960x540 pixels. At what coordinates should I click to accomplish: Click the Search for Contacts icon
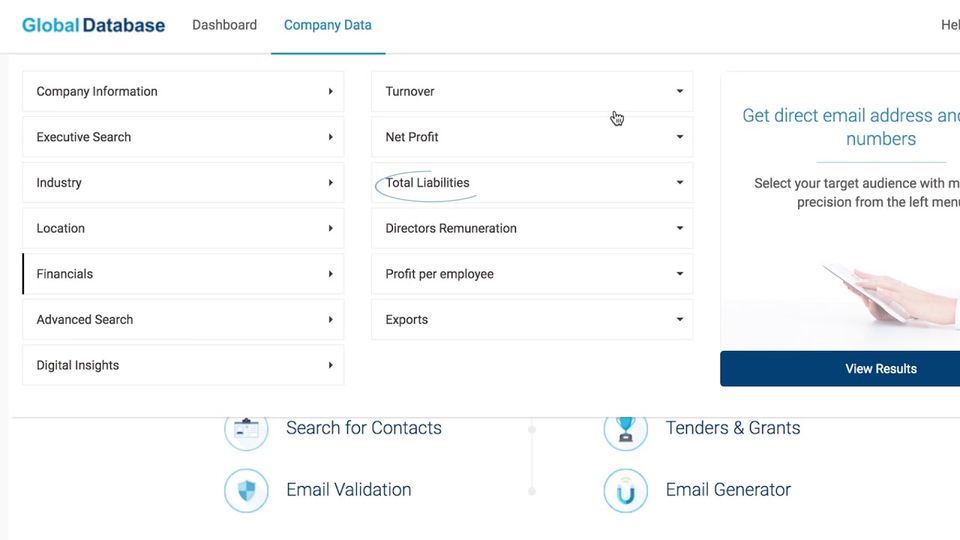click(246, 429)
